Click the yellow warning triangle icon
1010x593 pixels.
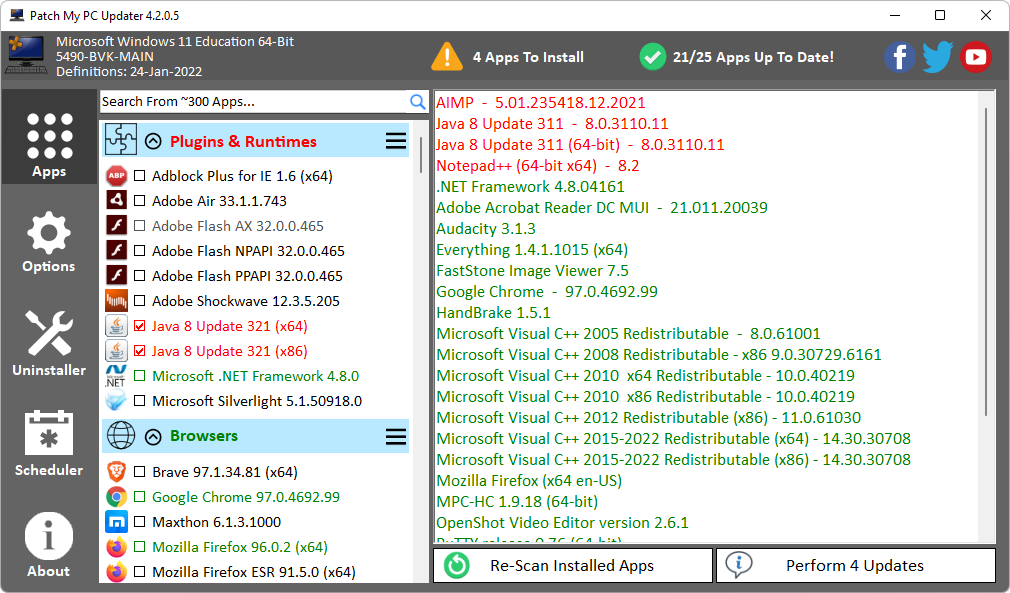pyautogui.click(x=446, y=57)
